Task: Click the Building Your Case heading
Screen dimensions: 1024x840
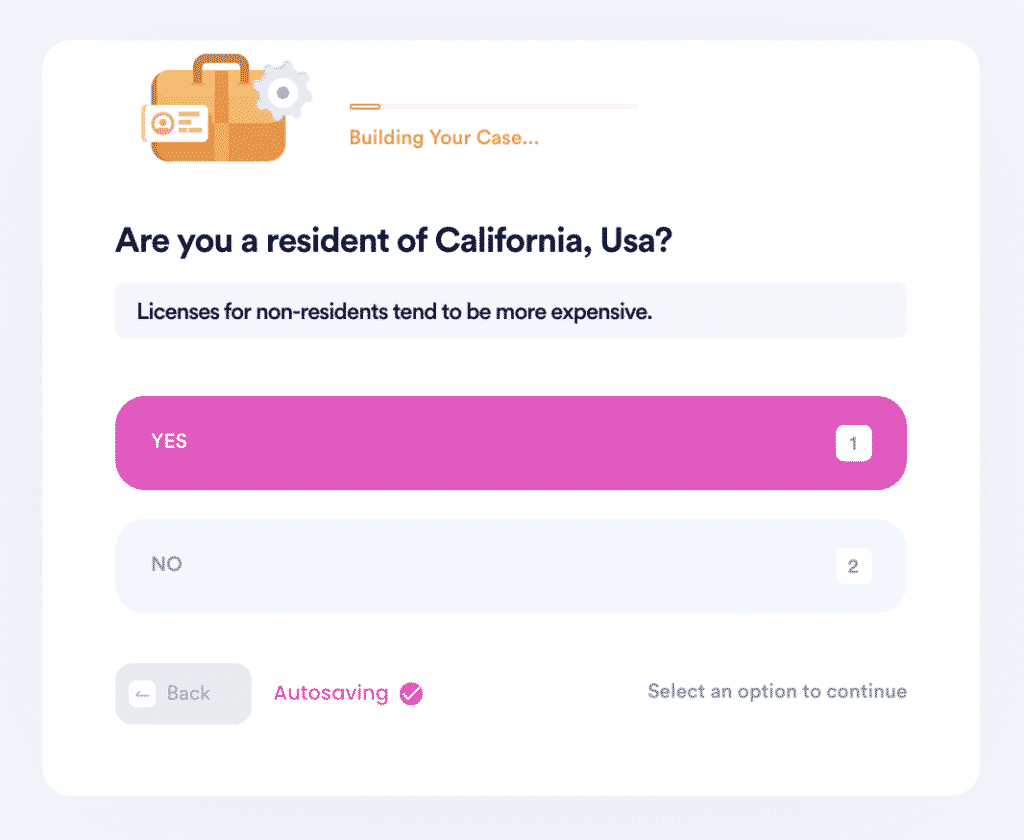Action: coord(444,137)
